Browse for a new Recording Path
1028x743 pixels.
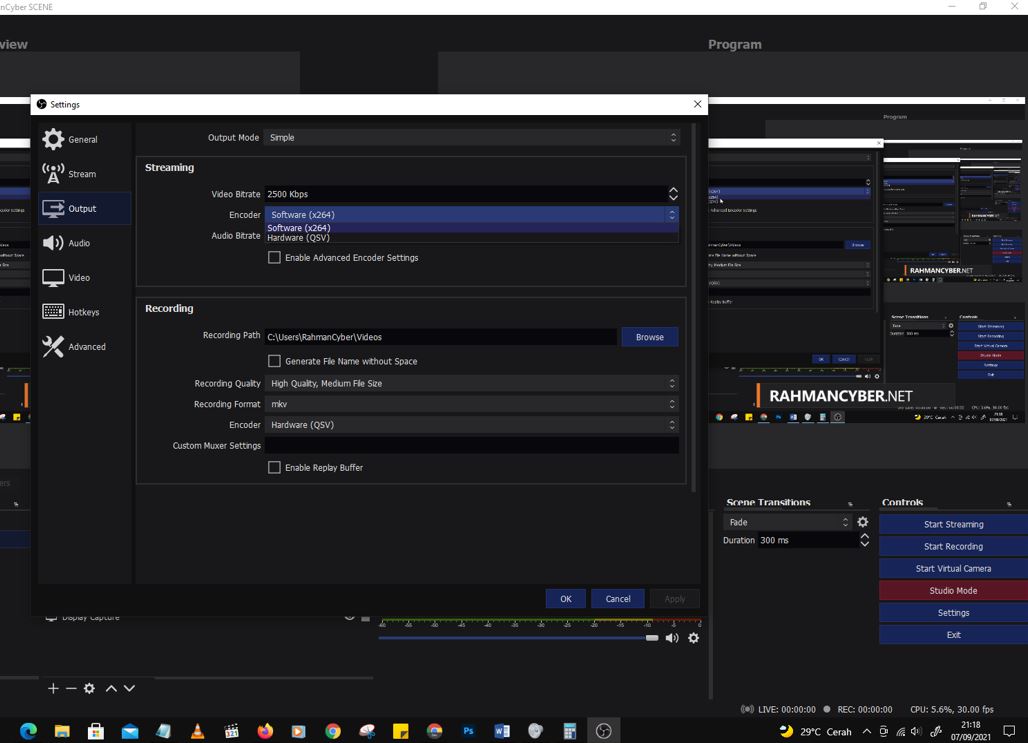649,337
